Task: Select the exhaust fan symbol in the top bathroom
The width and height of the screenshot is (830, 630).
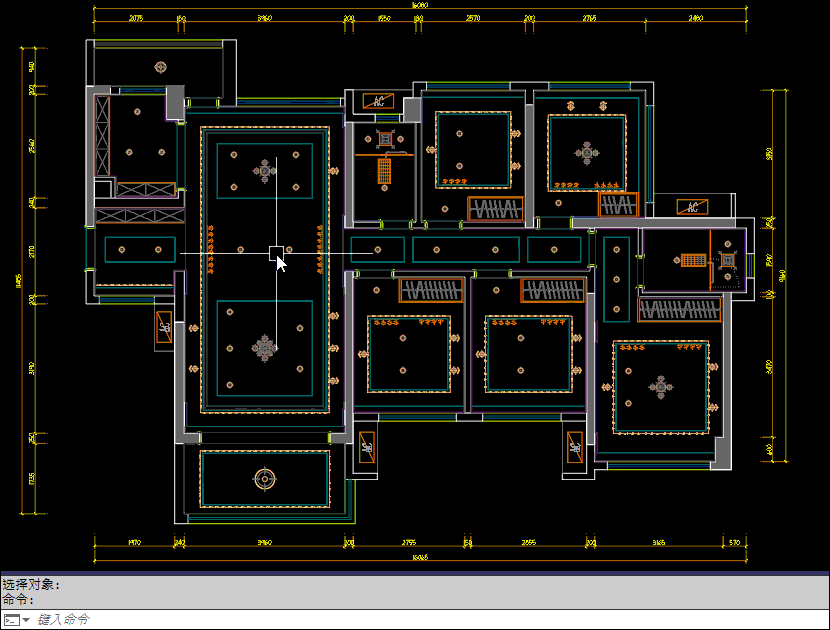Action: [385, 138]
